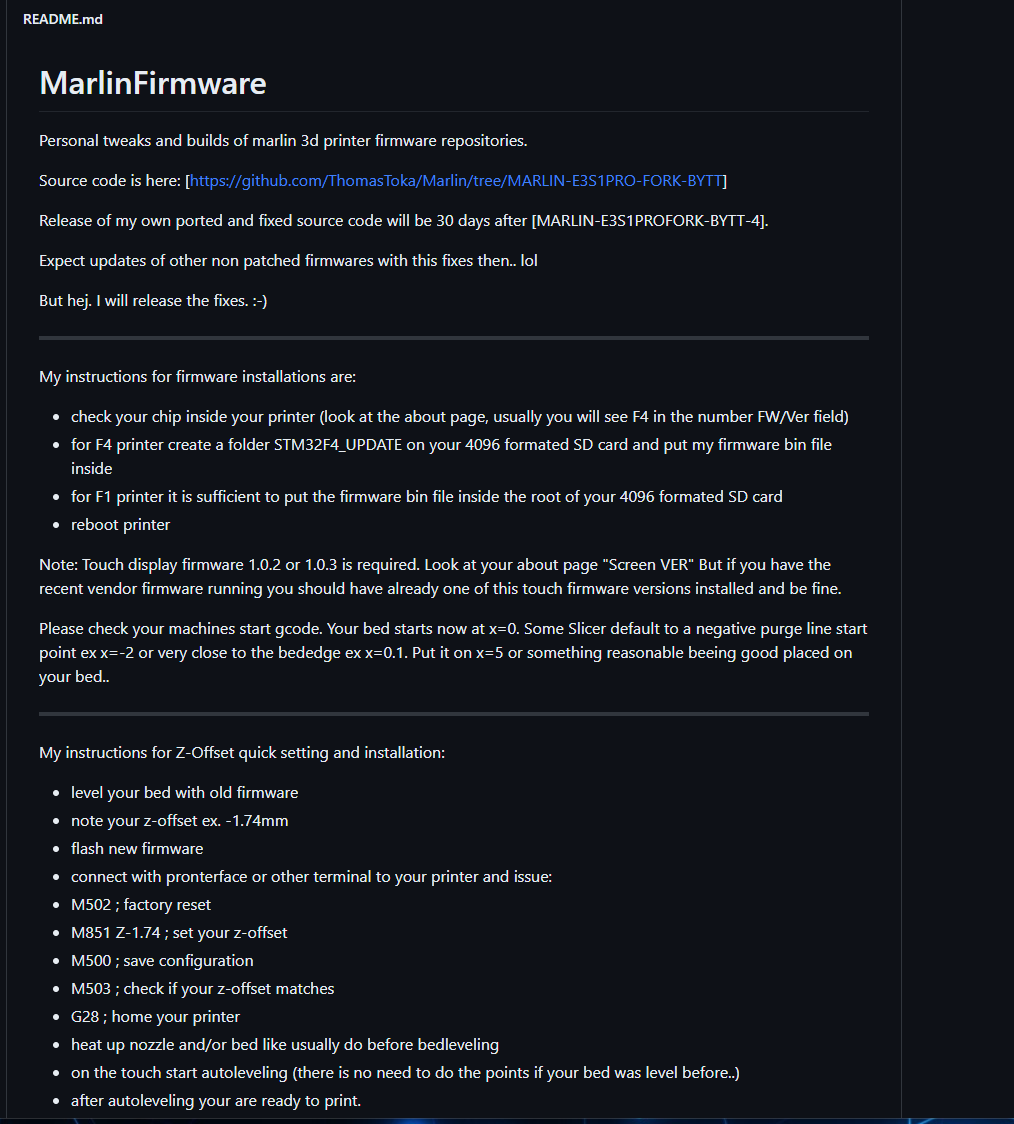This screenshot has width=1014, height=1124.
Task: Open the MARLIN-E3S1PRO-FORK-BYTT source code link
Action: (x=456, y=181)
